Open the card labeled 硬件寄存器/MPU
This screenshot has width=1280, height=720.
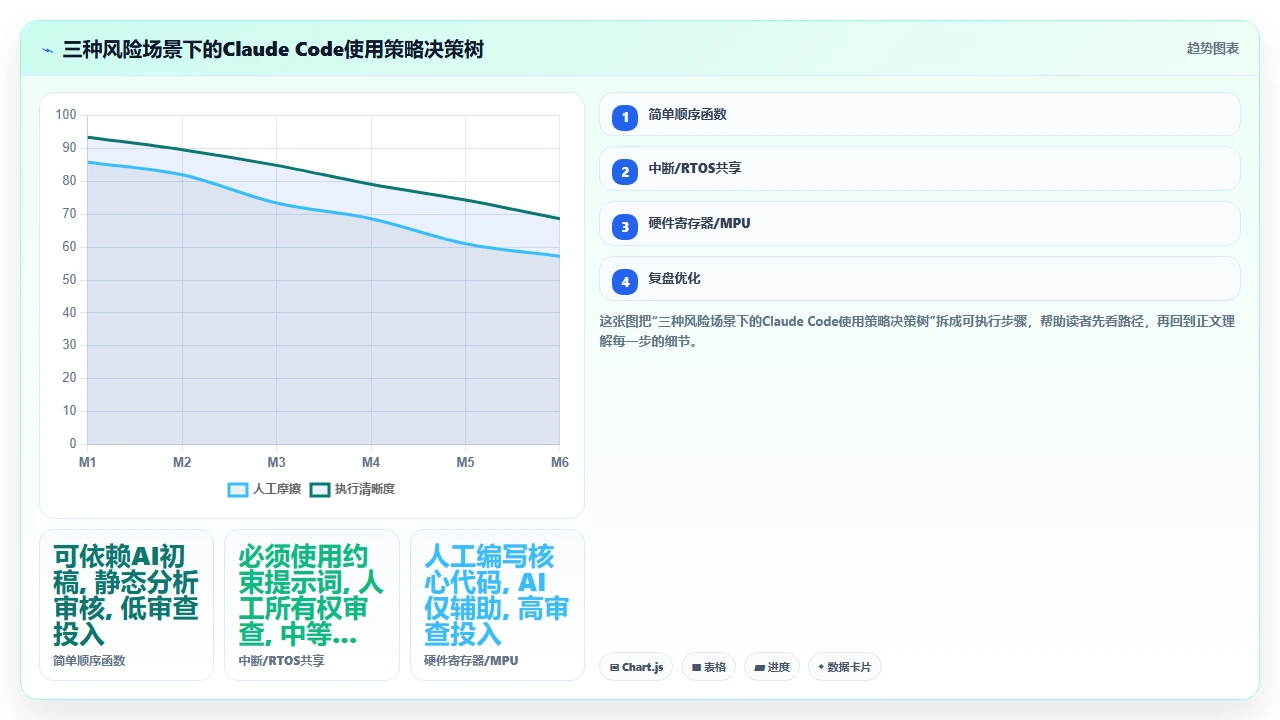pos(497,605)
